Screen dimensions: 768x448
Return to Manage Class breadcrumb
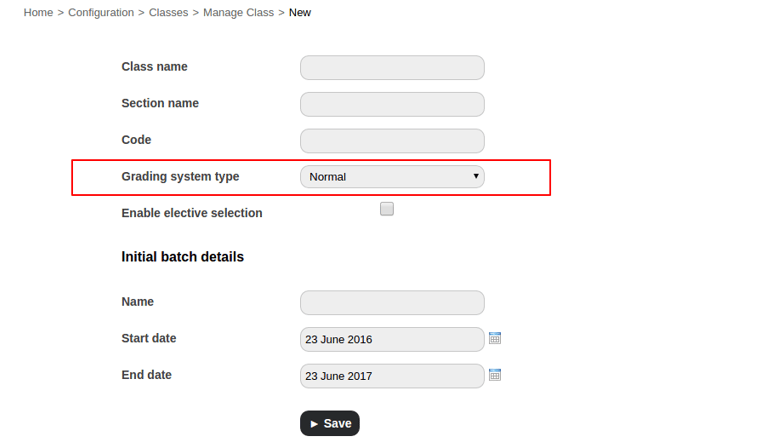click(x=237, y=12)
